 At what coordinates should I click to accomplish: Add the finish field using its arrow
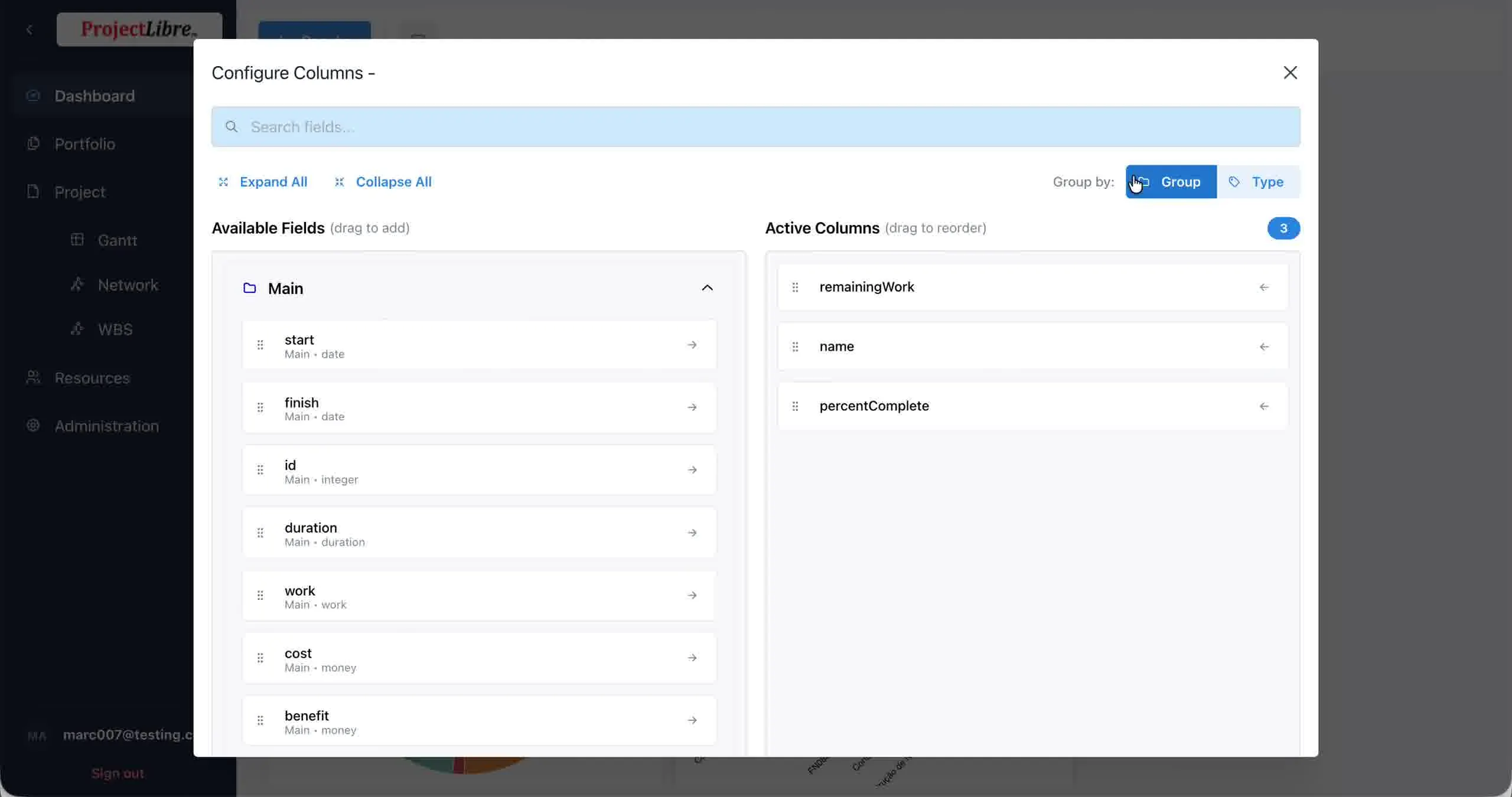(692, 407)
